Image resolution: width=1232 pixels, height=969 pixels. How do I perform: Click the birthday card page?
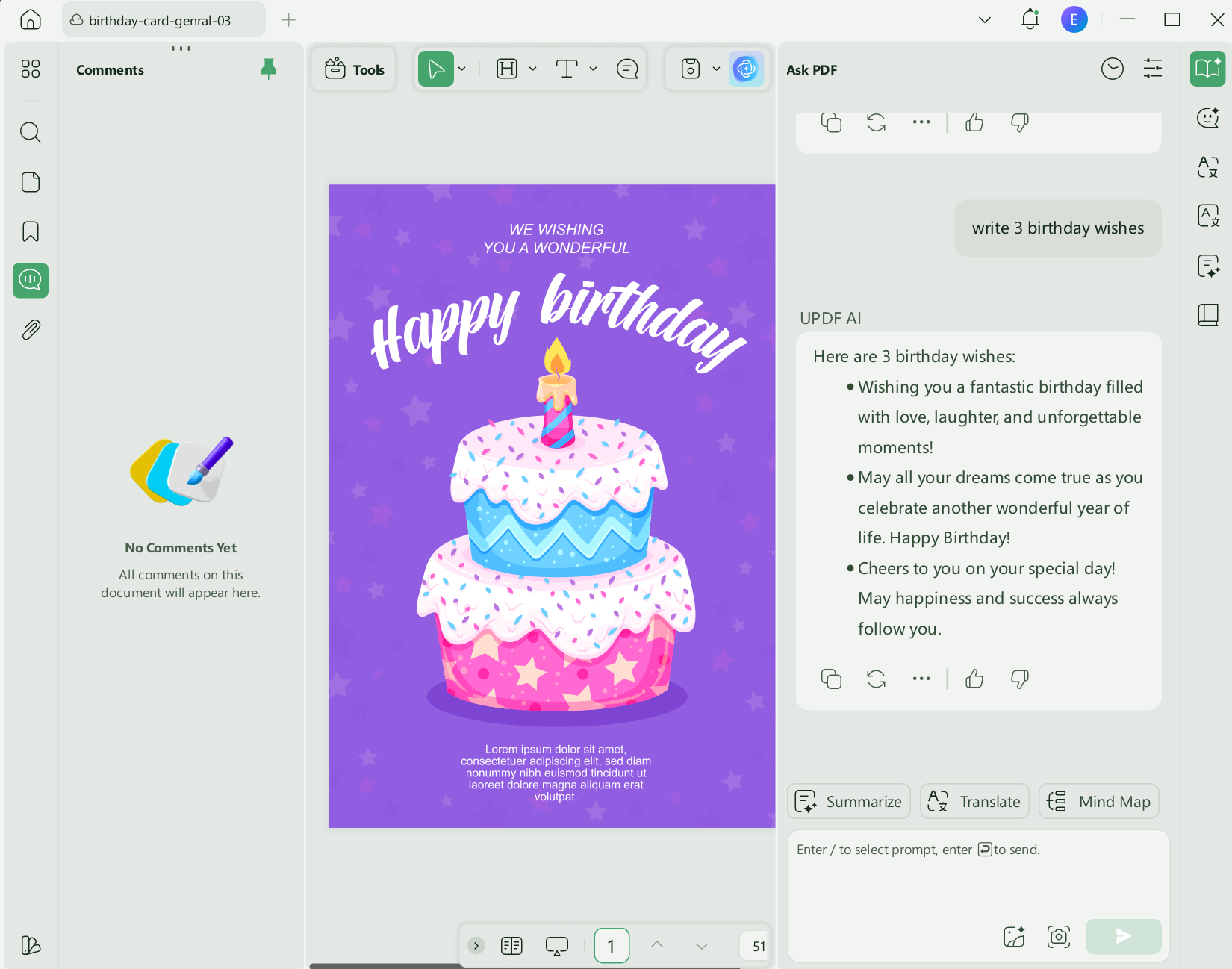[552, 505]
